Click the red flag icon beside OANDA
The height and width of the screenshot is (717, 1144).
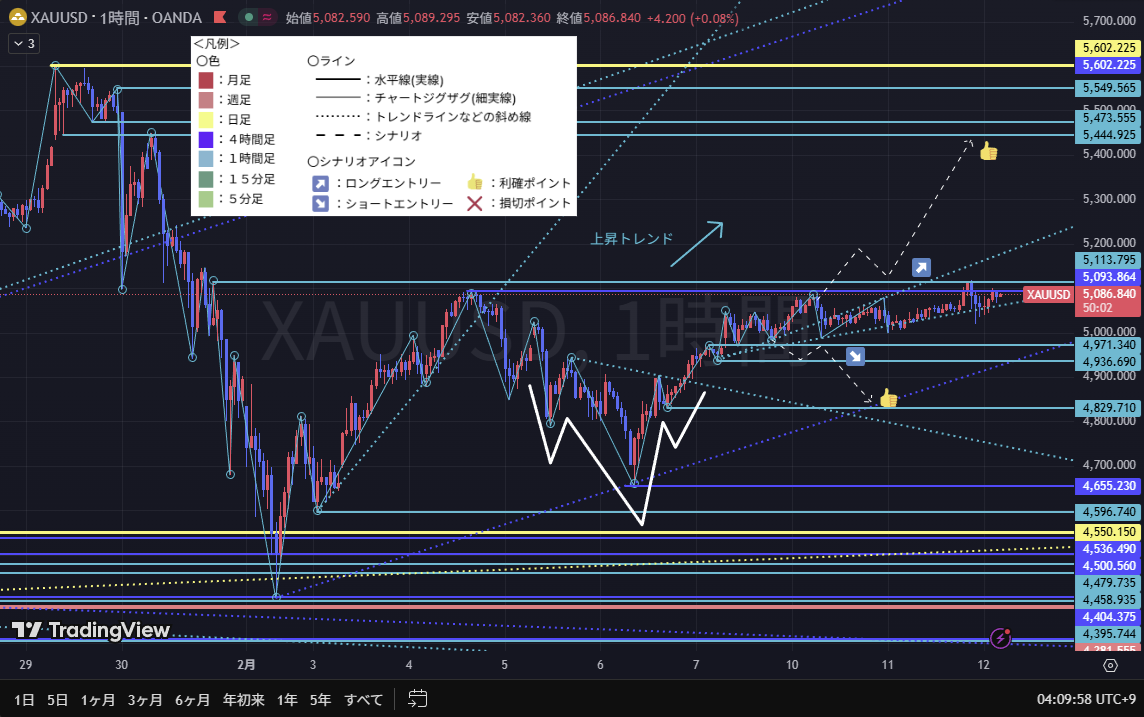[x=219, y=17]
